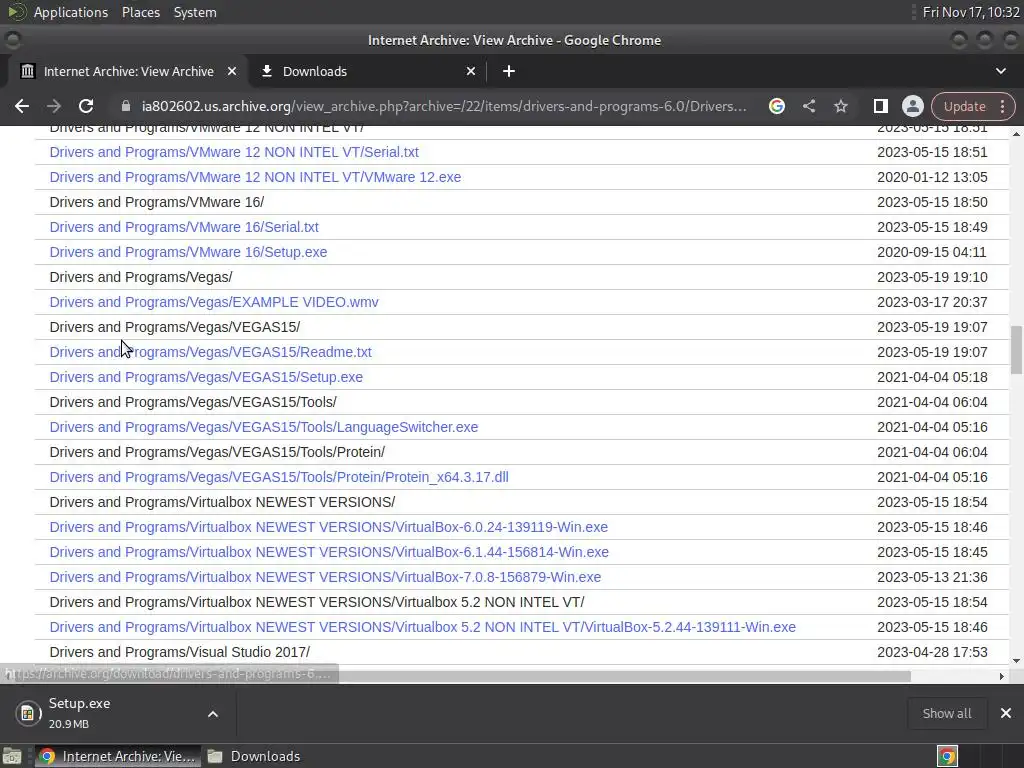Close the downloads bar
Screen dimensions: 1024x768
click(1006, 713)
